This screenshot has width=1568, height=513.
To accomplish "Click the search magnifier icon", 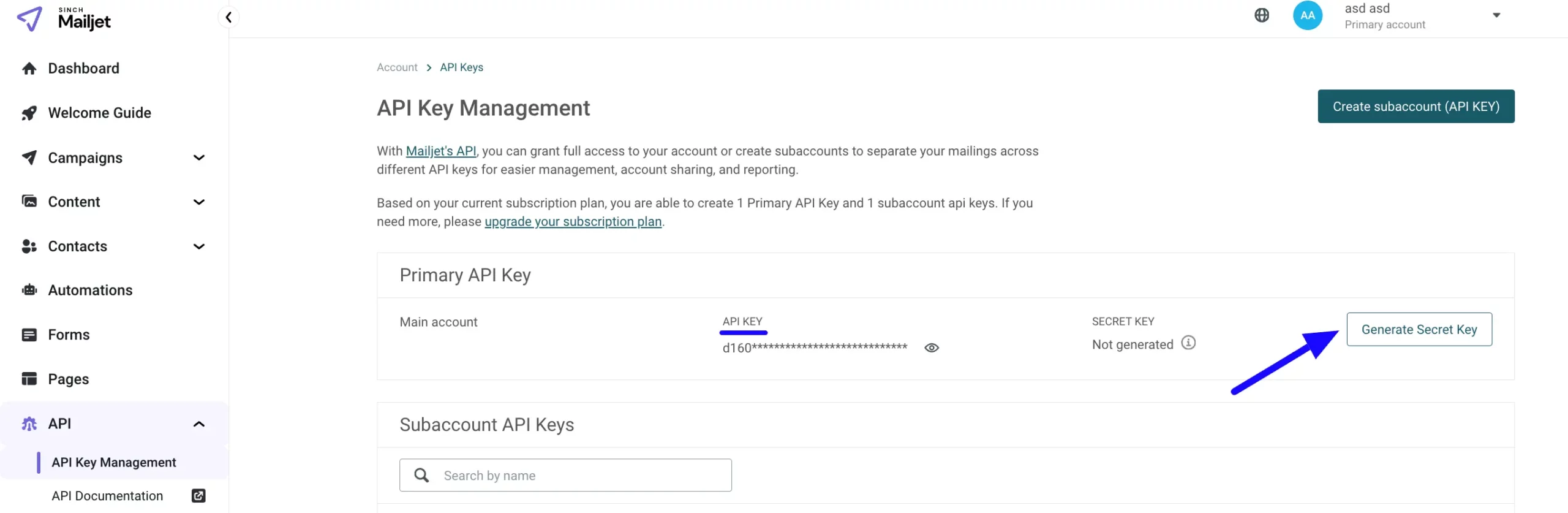I will 421,475.
